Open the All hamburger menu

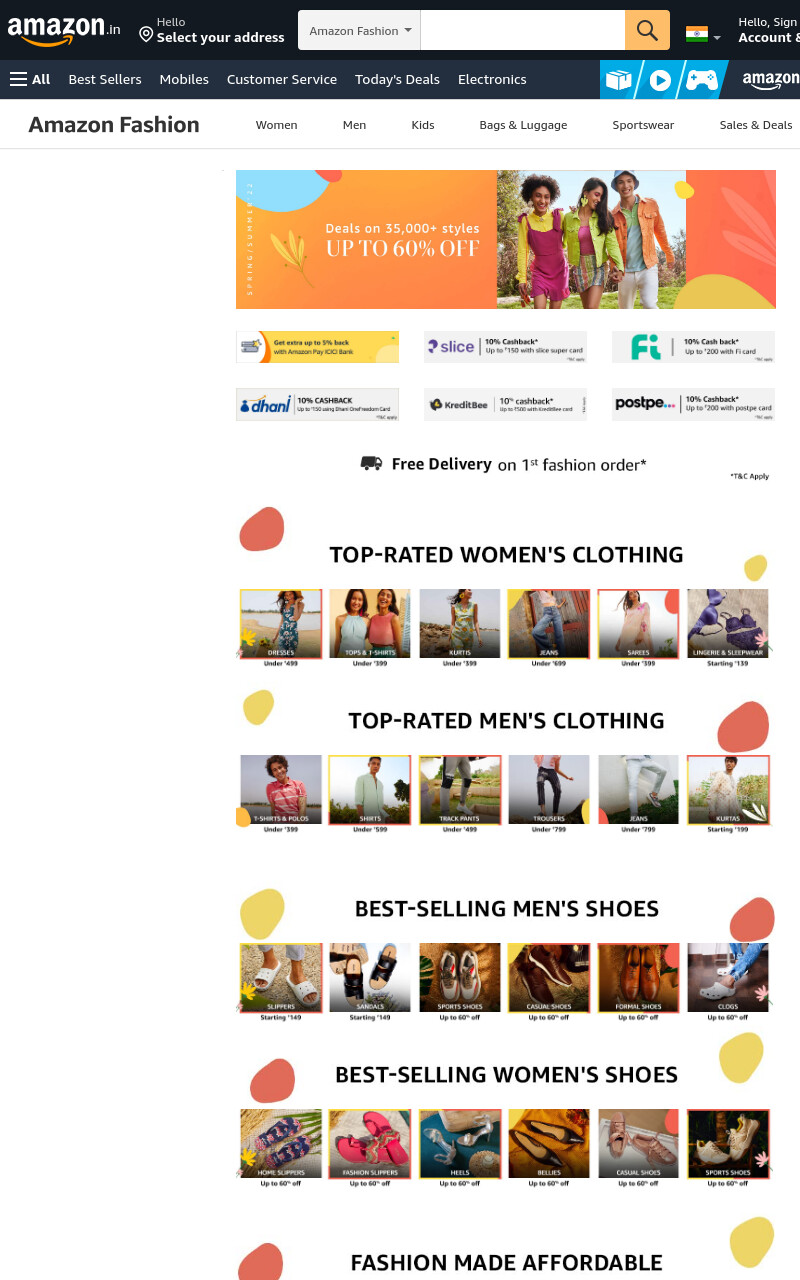[30, 79]
